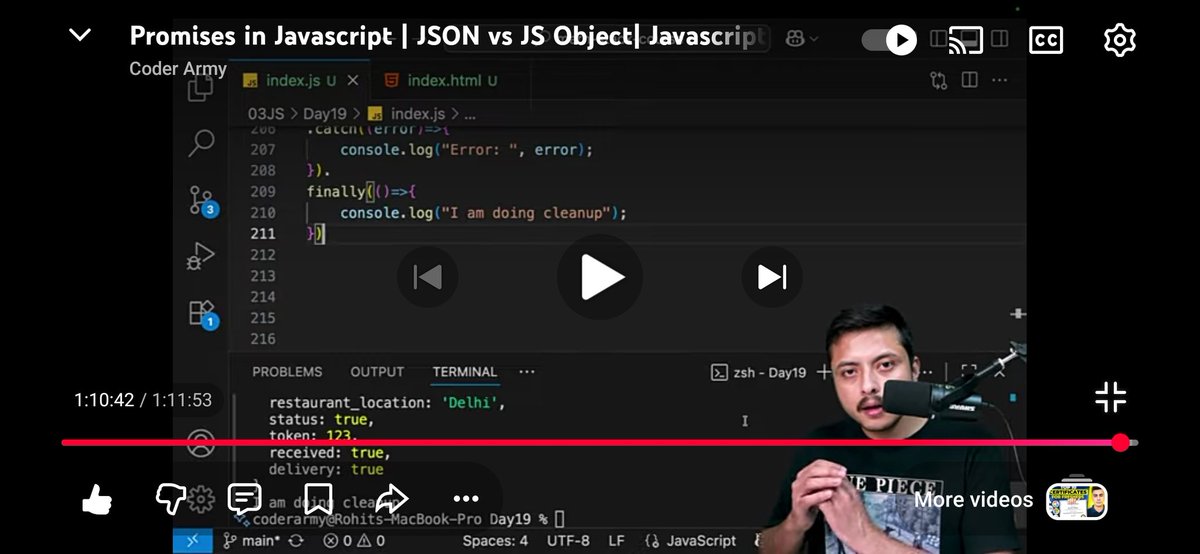Expand the Copilot dropdown arrow
This screenshot has width=1200, height=554.
[815, 38]
